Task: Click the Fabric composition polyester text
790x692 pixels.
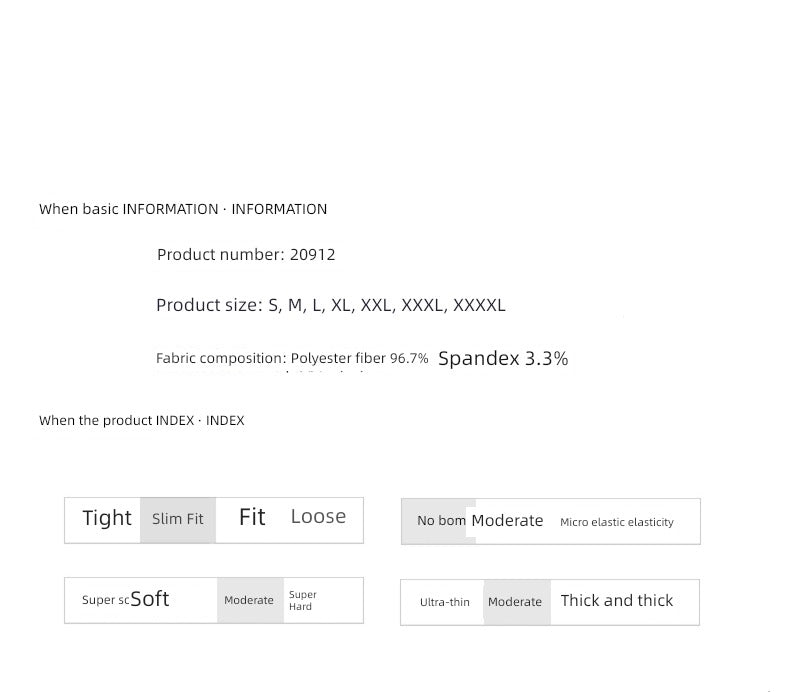Action: point(292,358)
